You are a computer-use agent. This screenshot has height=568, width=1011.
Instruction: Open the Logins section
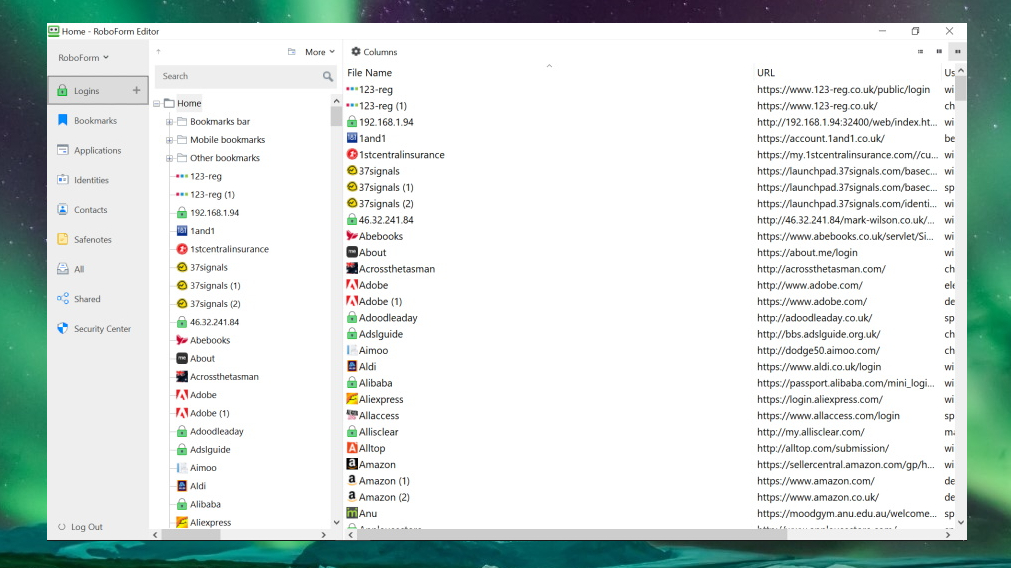(98, 90)
